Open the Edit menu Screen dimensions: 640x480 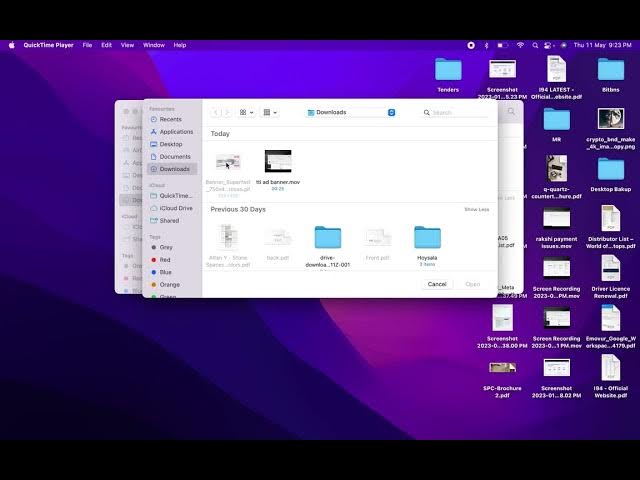pyautogui.click(x=107, y=45)
